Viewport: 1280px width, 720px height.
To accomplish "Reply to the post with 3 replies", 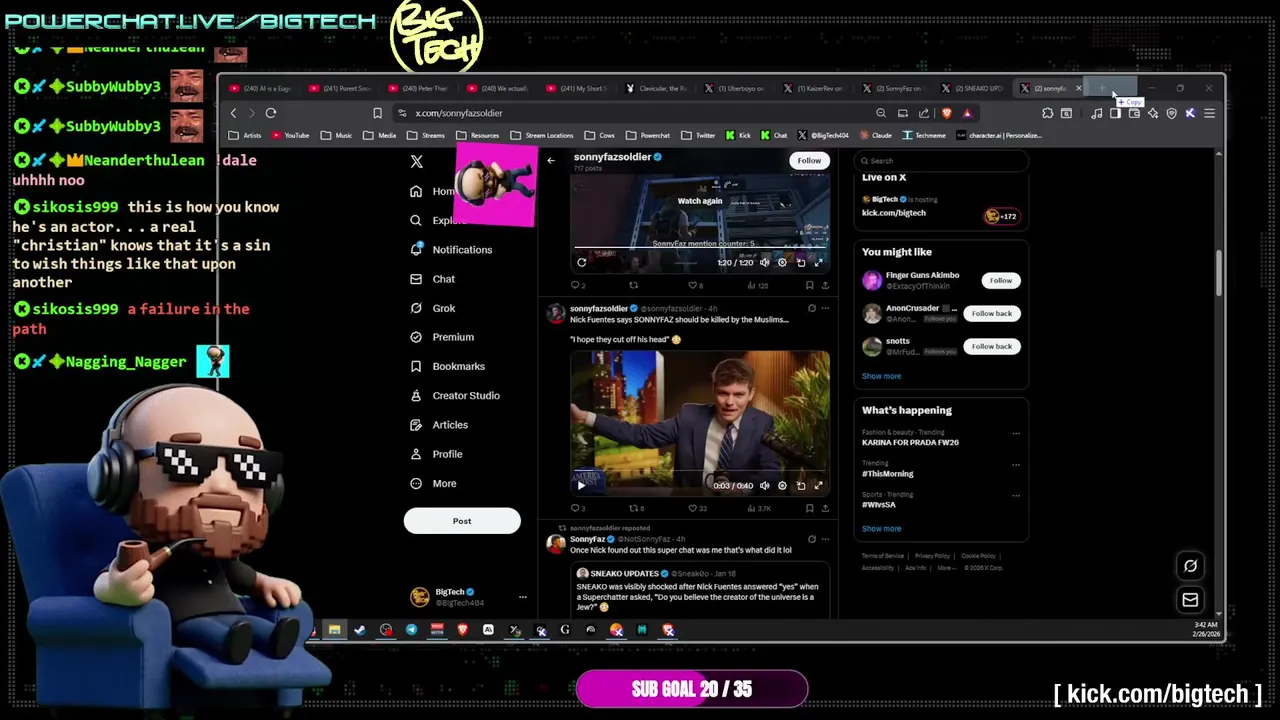I will pos(577,508).
